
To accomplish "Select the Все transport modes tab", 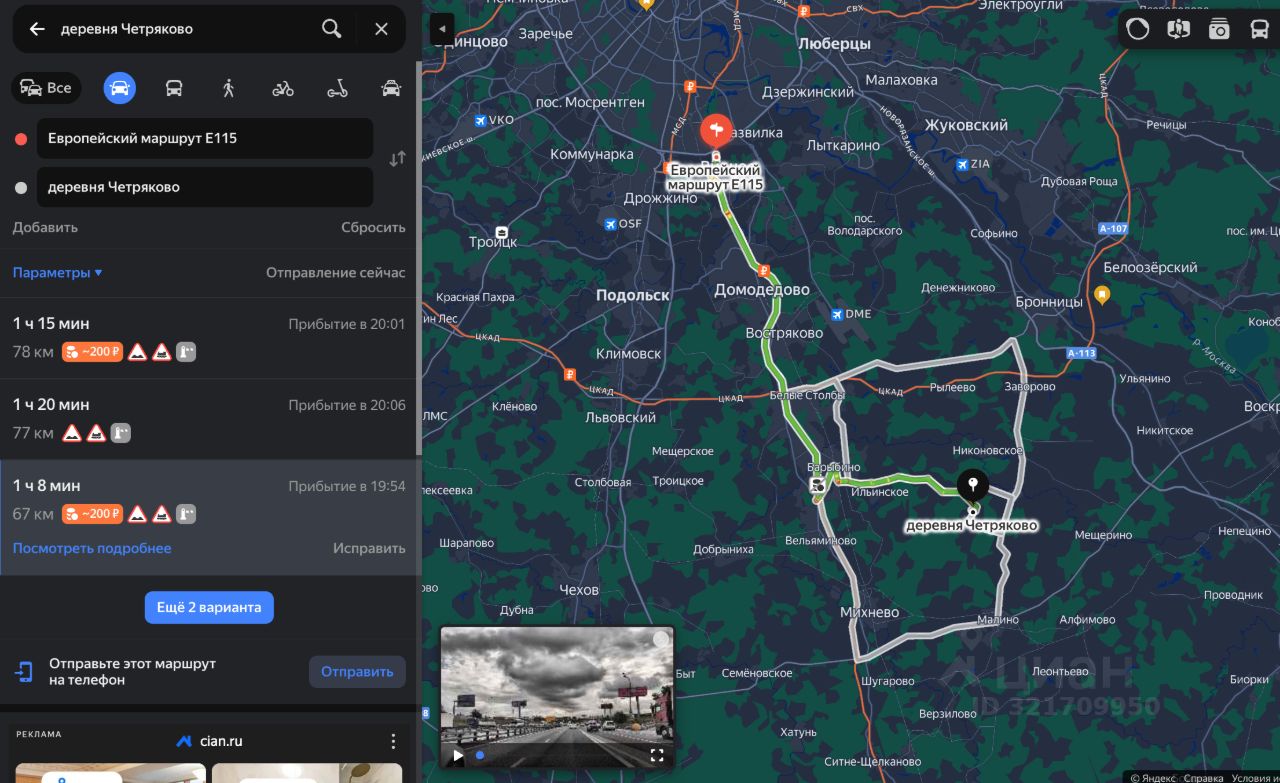I will (x=46, y=88).
